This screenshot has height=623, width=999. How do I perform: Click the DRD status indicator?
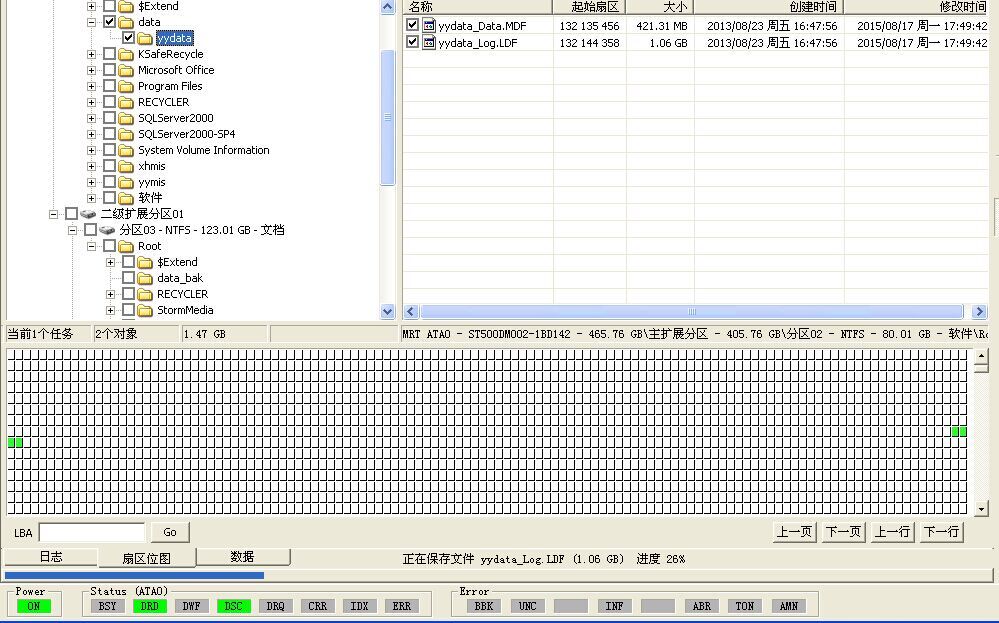click(x=150, y=606)
